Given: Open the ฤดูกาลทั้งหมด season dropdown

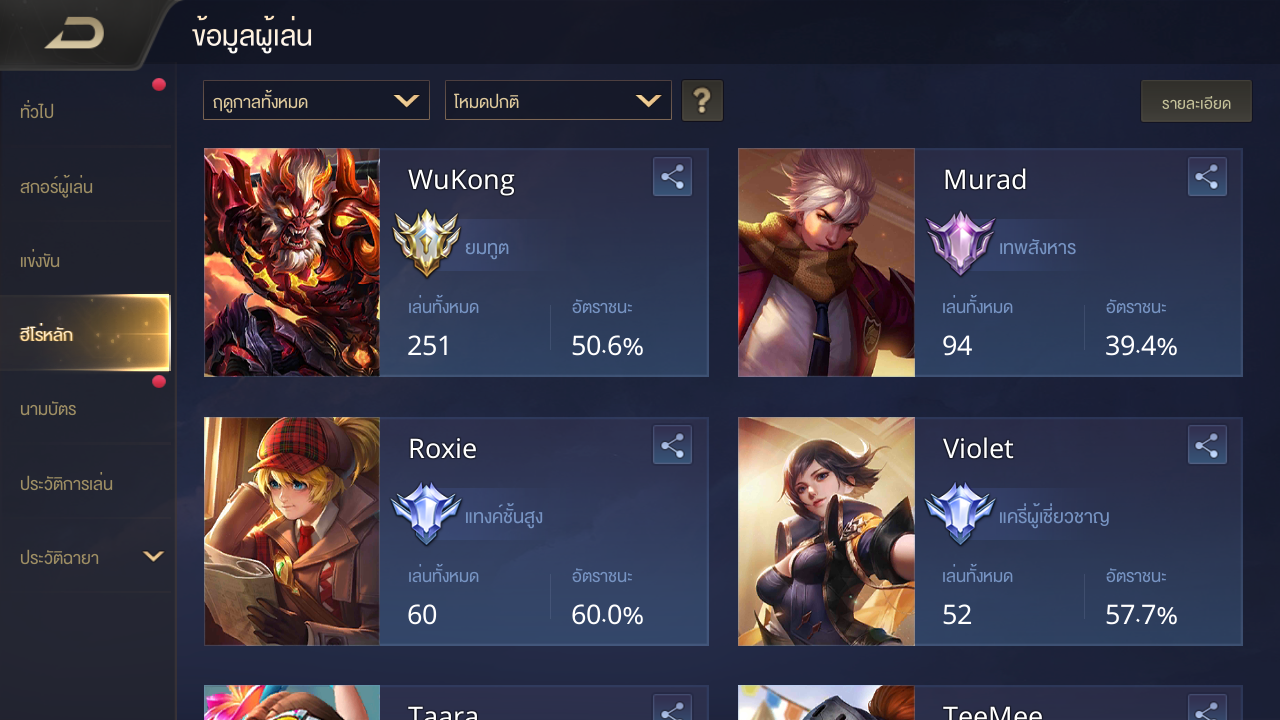Looking at the screenshot, I should pos(316,100).
